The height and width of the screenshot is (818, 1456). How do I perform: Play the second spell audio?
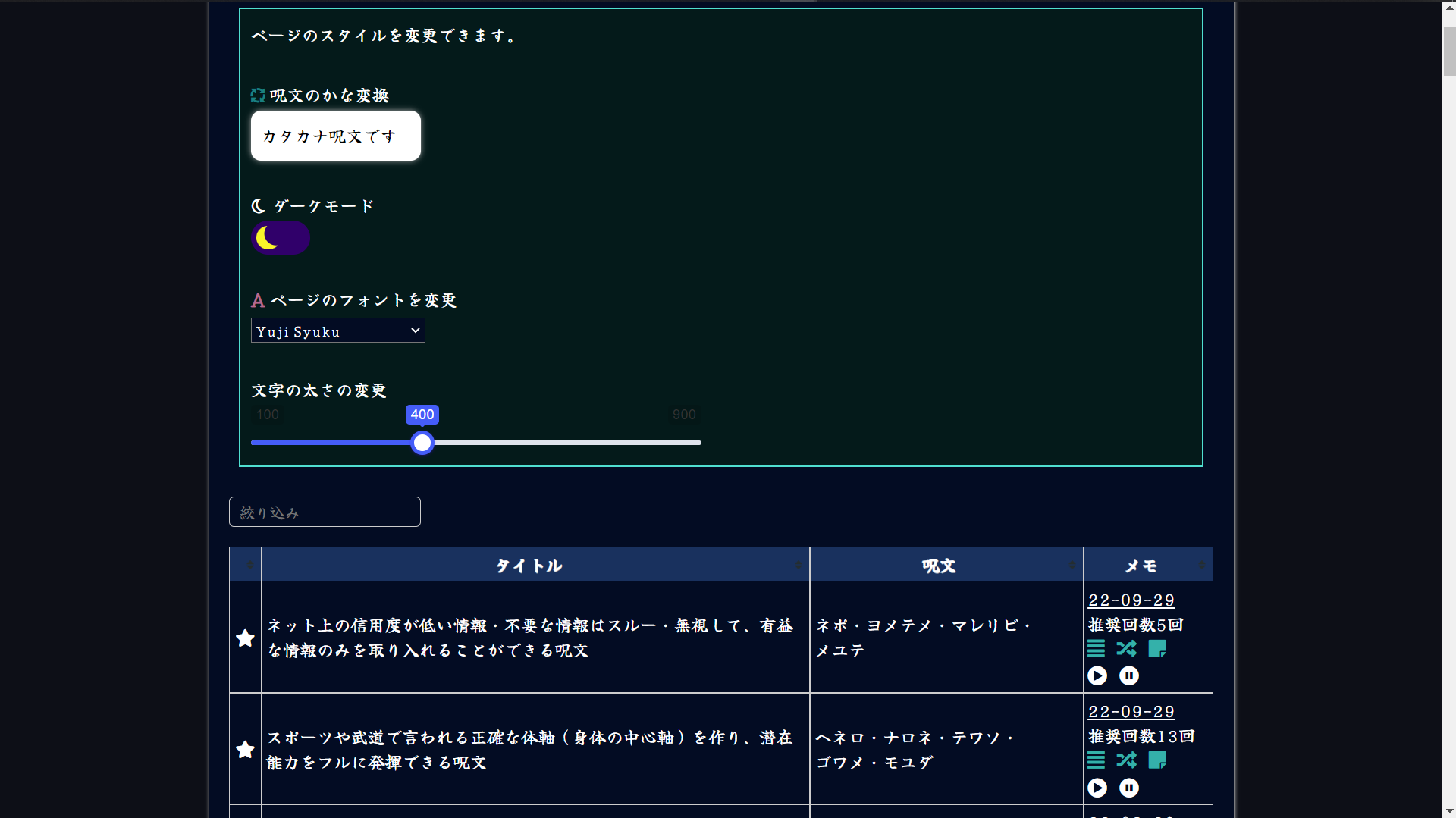point(1097,788)
